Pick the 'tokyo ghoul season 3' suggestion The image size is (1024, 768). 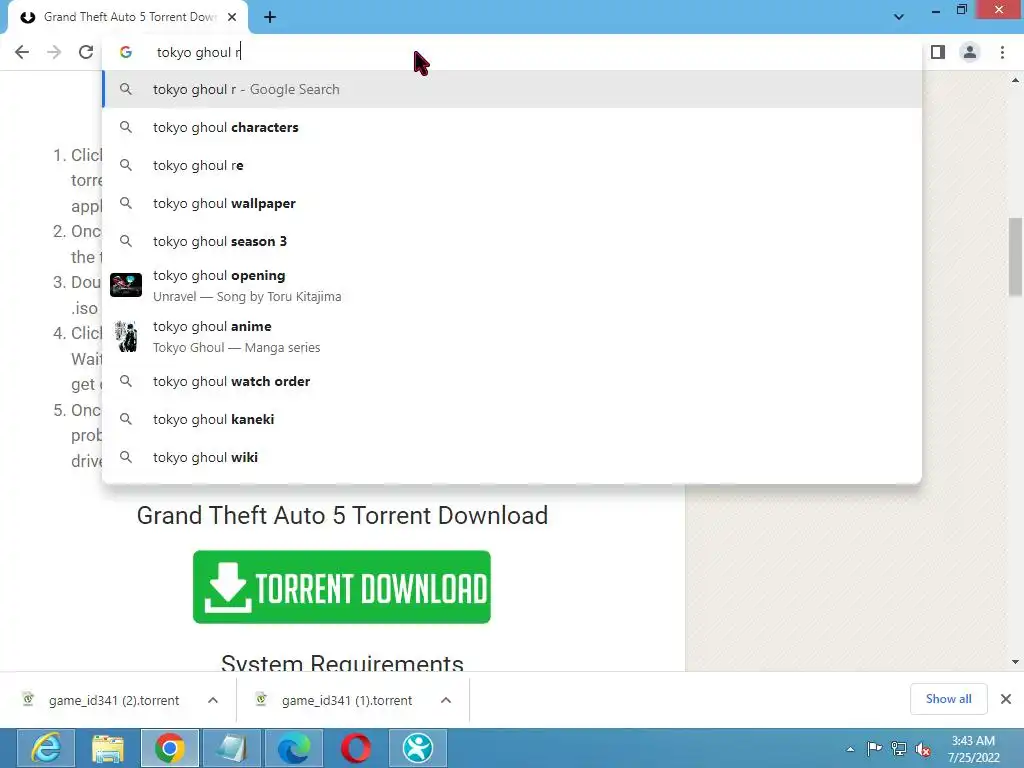tap(512, 241)
